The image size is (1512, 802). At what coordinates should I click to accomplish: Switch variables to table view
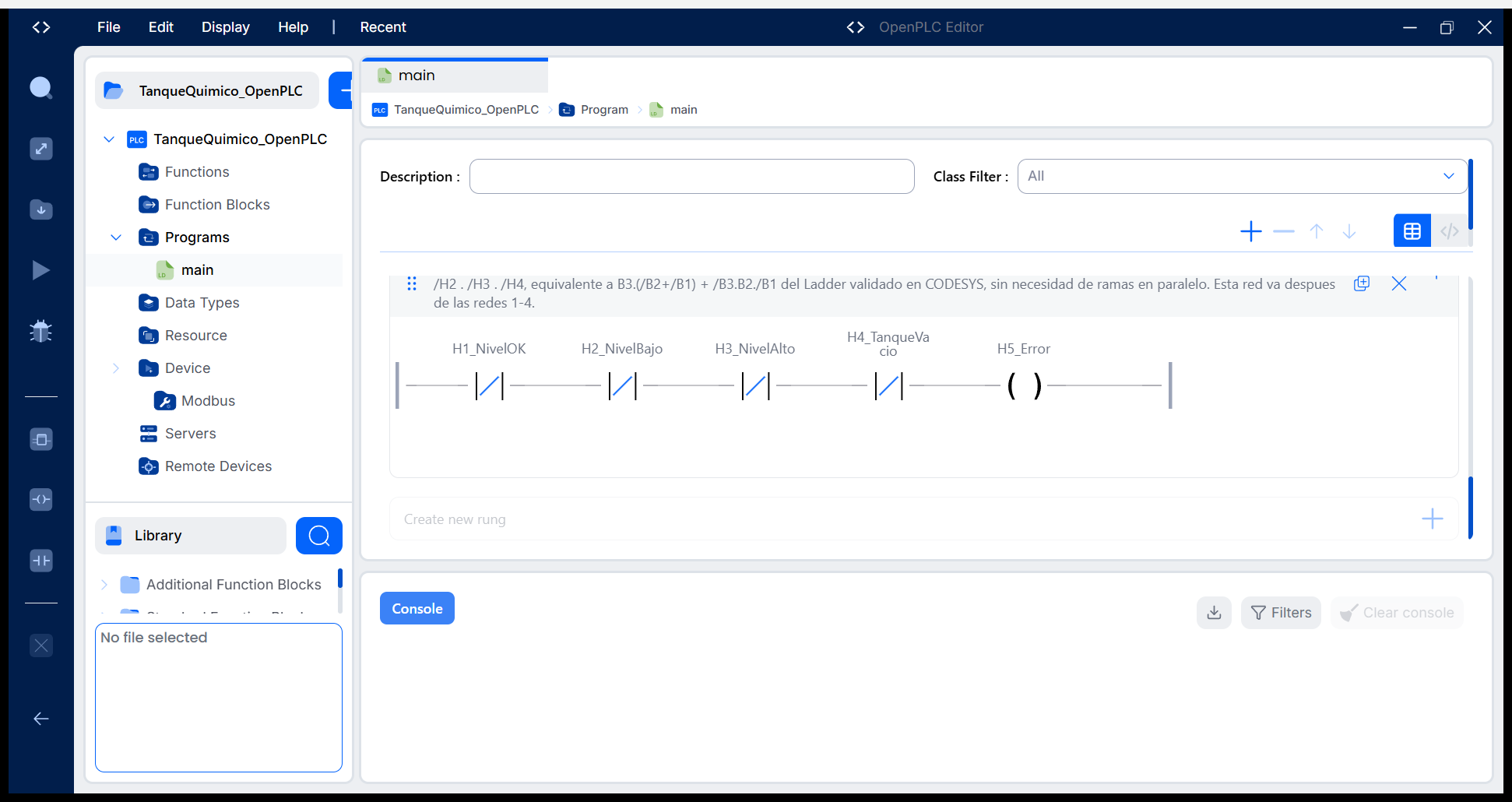[x=1412, y=231]
